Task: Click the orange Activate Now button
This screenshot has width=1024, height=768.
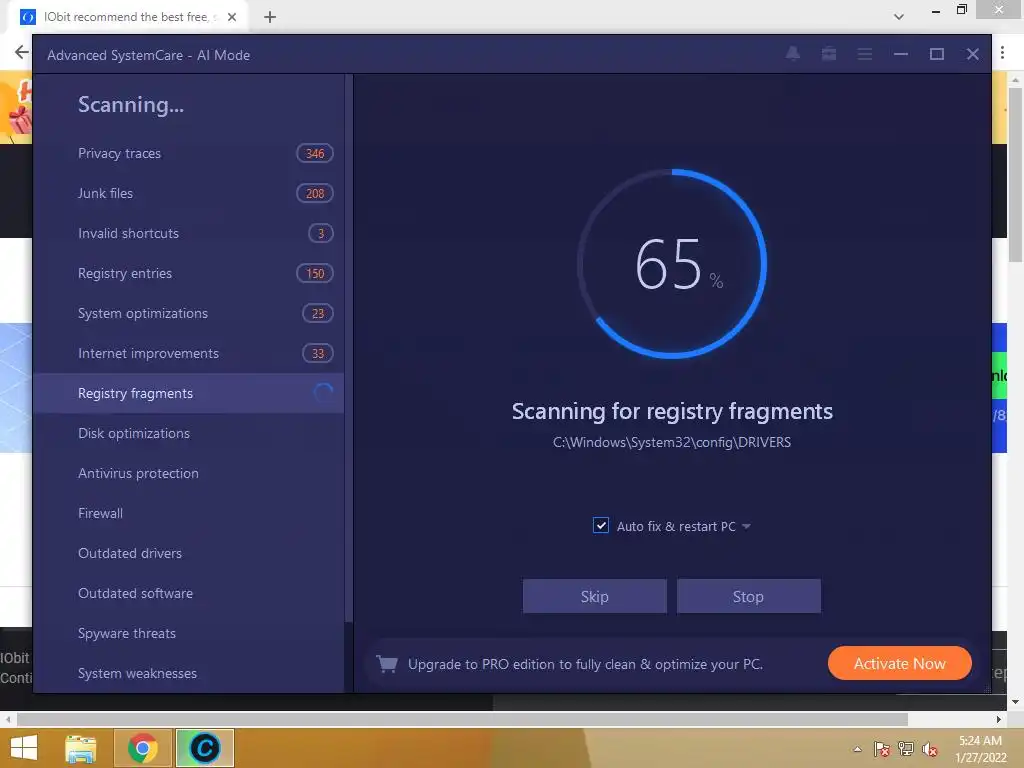Action: [899, 664]
